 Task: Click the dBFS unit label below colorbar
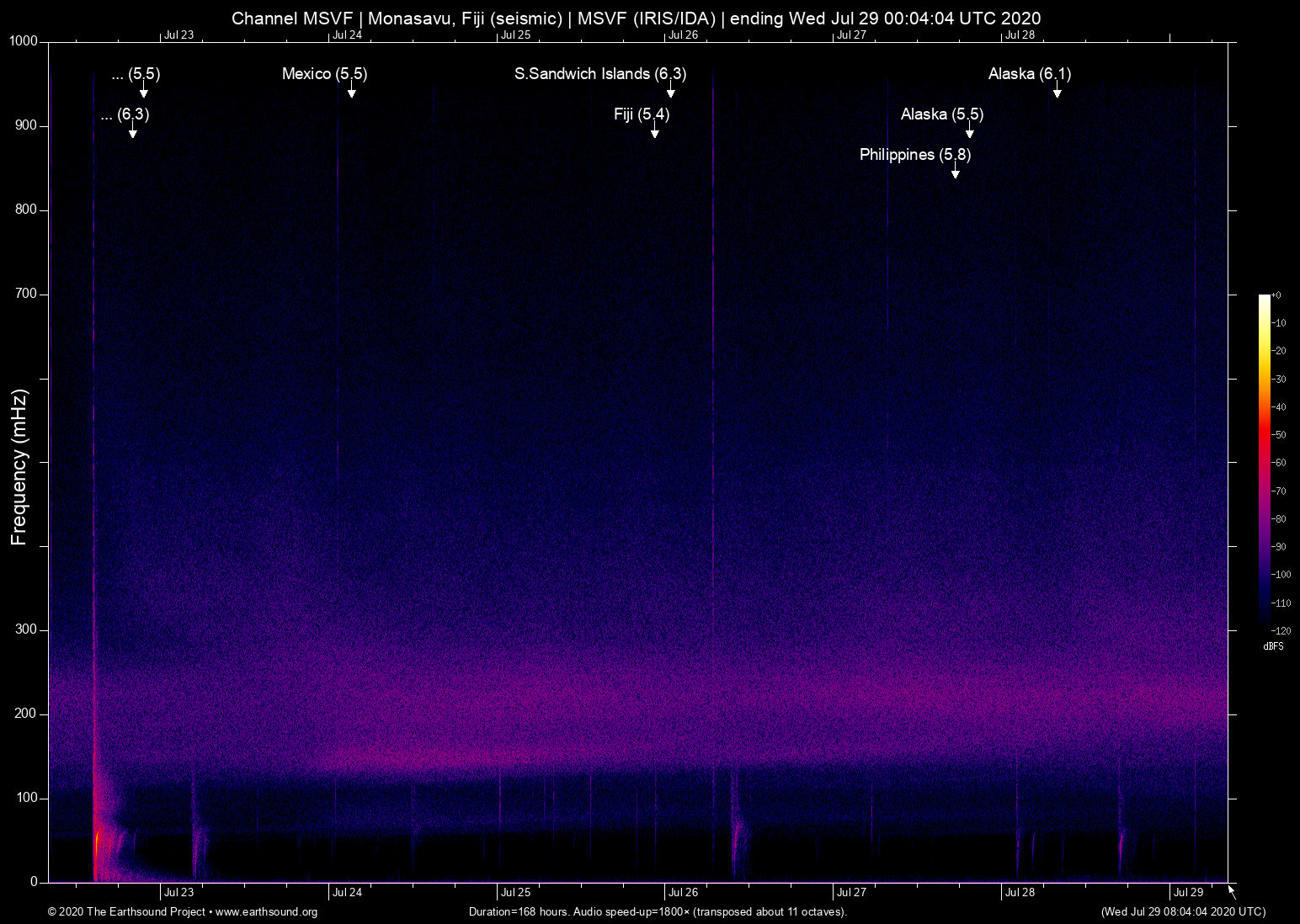click(1273, 646)
